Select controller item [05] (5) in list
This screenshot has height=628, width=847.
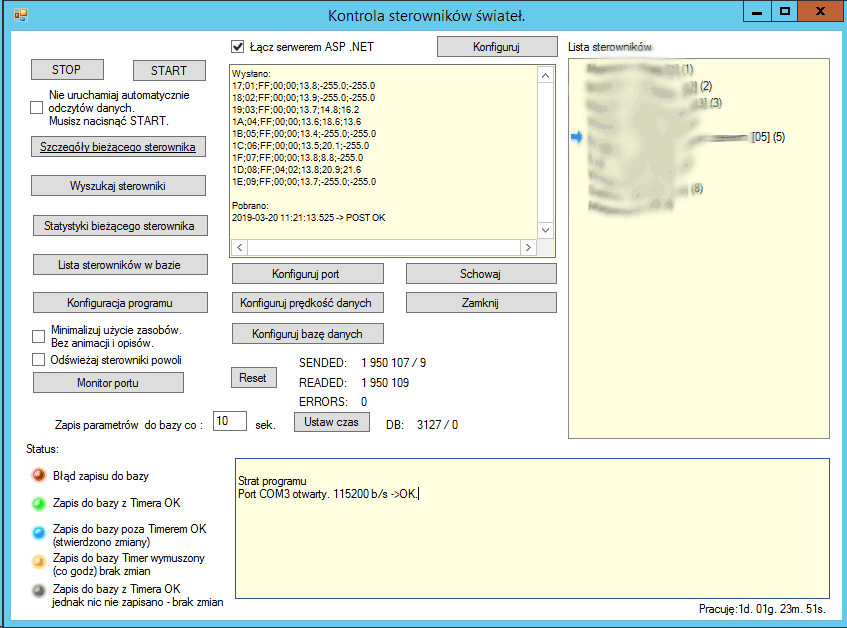[767, 137]
